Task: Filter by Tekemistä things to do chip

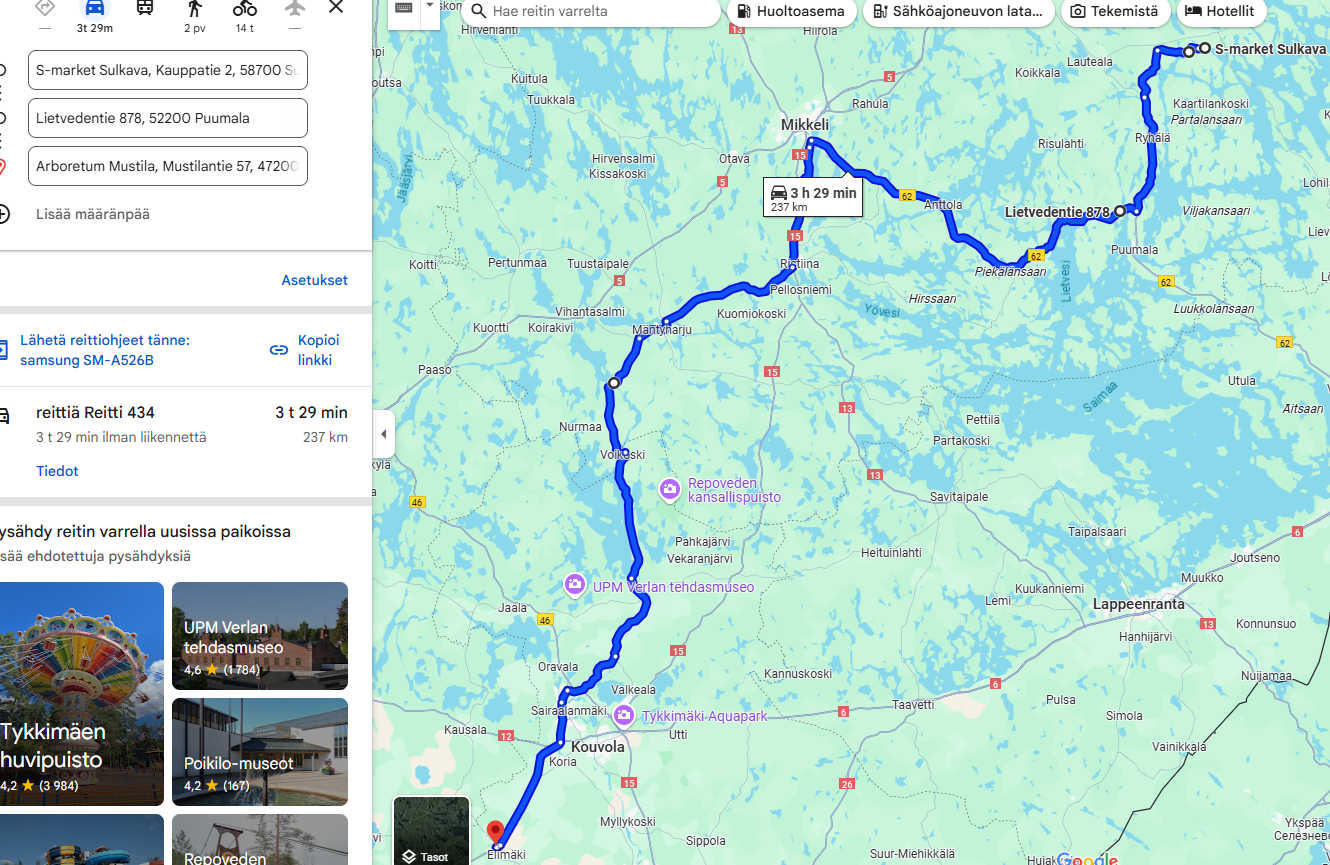Action: 1115,12
